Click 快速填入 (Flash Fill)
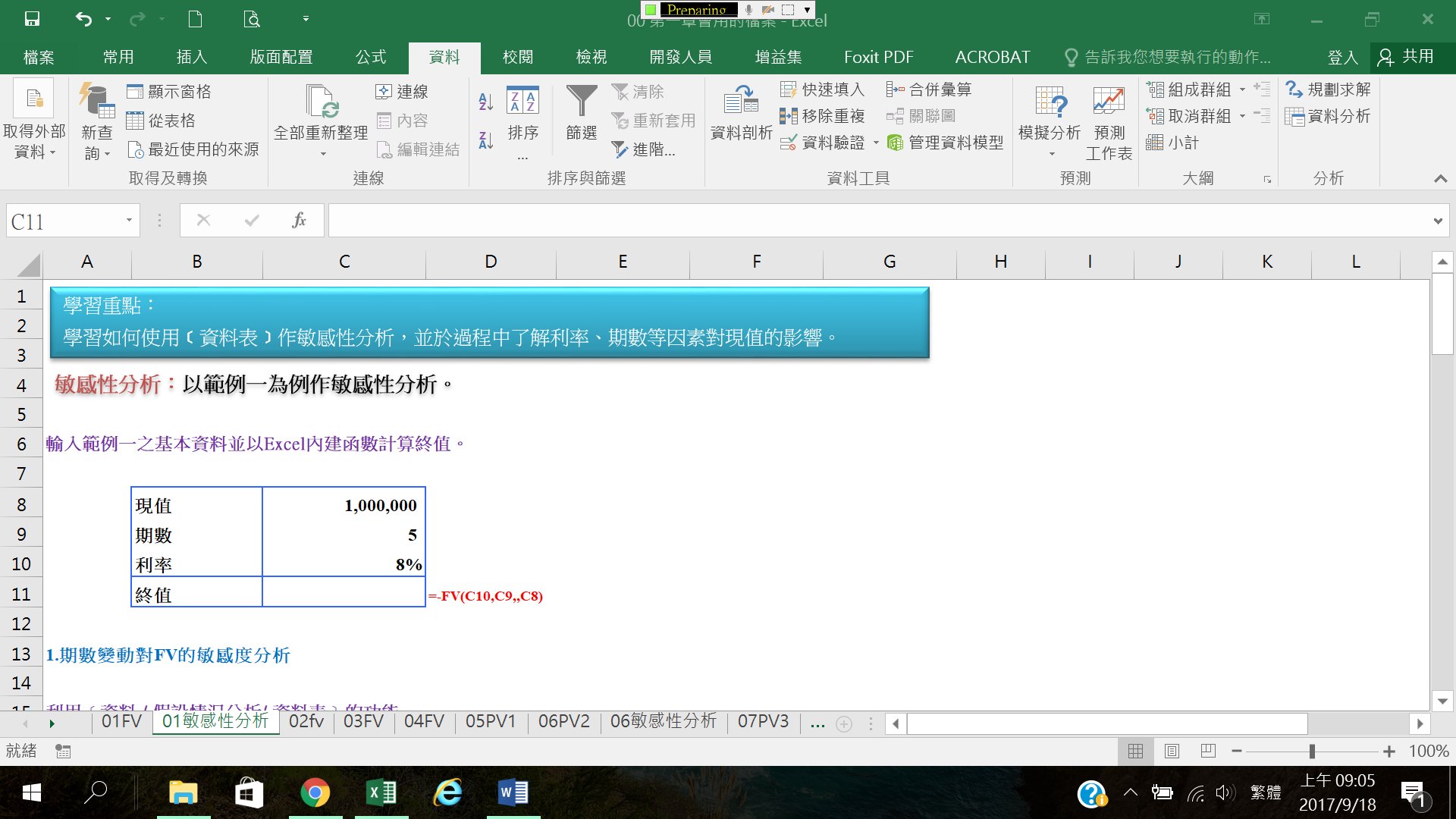Viewport: 1456px width, 819px height. 822,89
